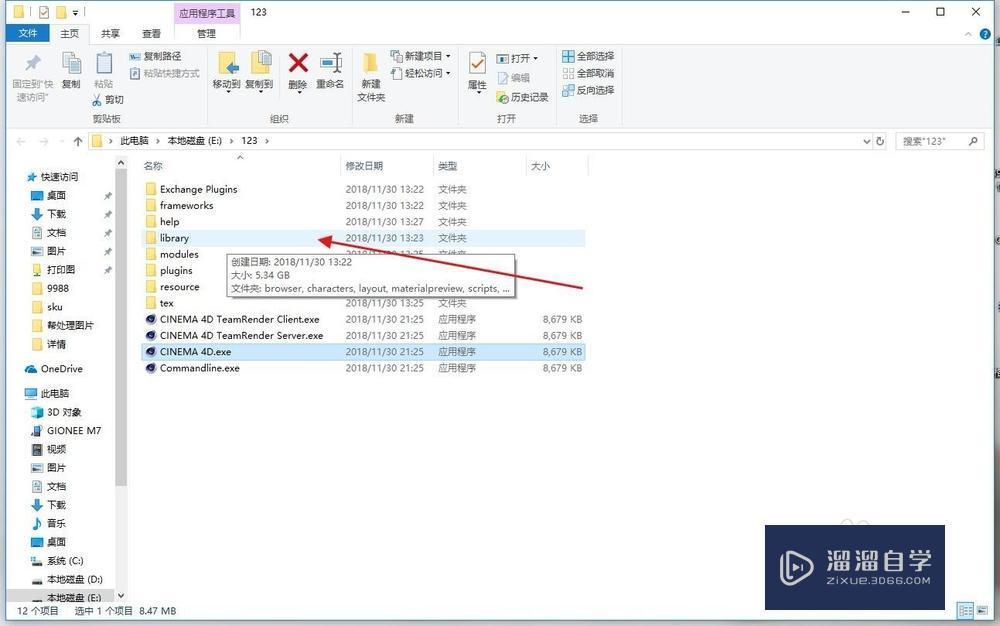Click 粘贴快捷方式 paste shortcut
This screenshot has height=626, width=1000.
pyautogui.click(x=165, y=73)
